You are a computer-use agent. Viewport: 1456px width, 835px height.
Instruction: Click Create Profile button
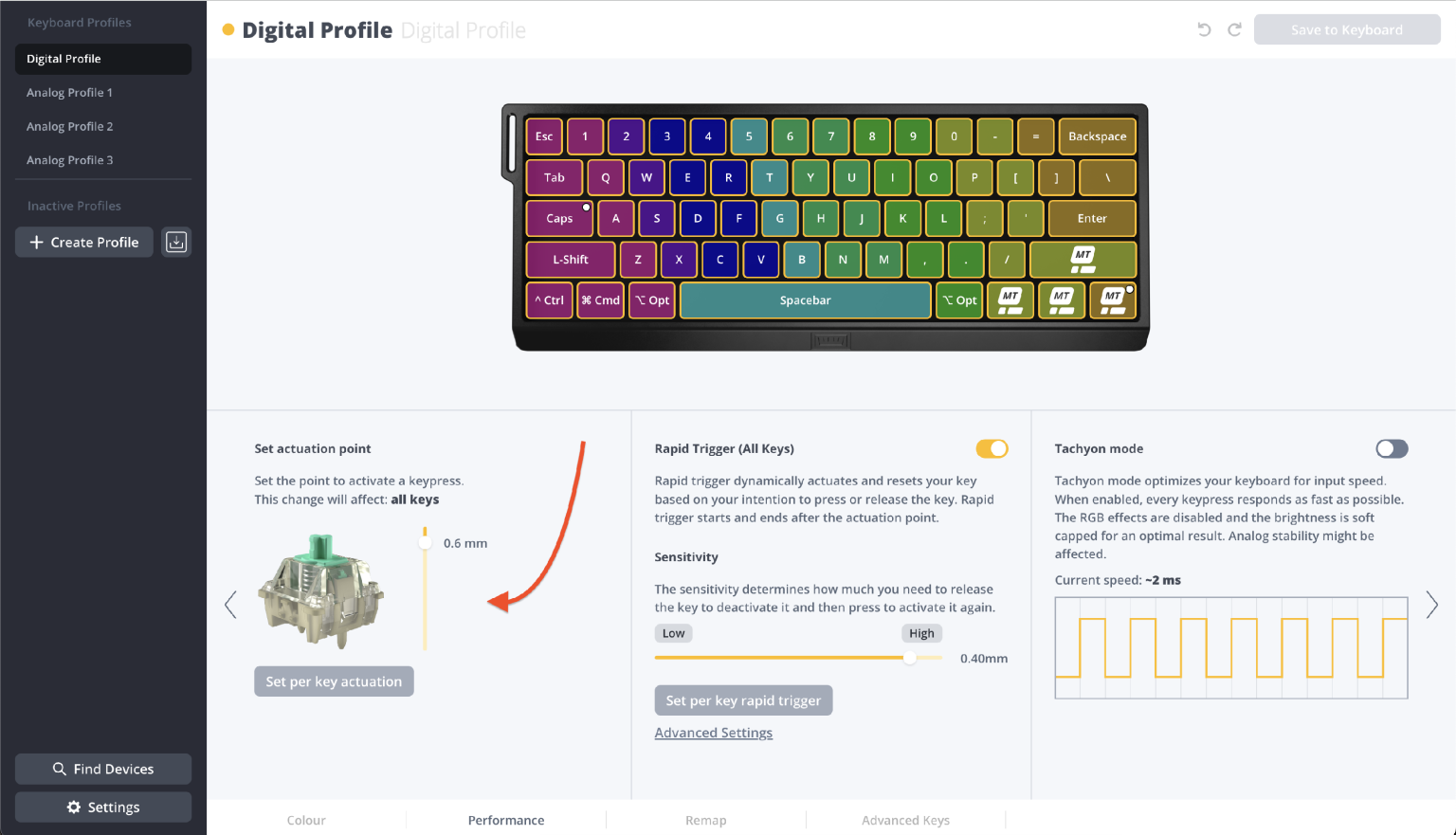[84, 242]
